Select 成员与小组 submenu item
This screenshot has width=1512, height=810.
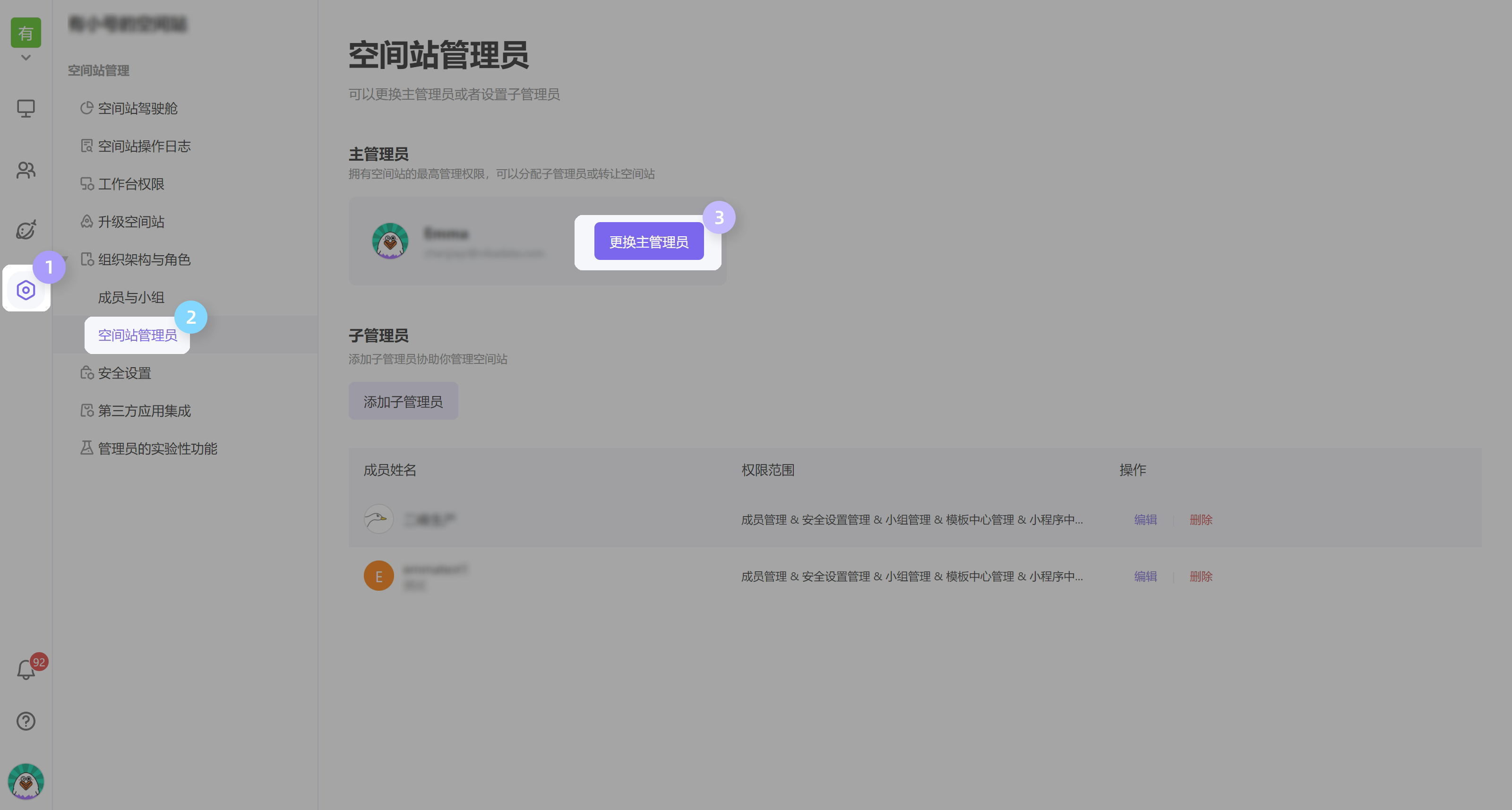coord(131,298)
